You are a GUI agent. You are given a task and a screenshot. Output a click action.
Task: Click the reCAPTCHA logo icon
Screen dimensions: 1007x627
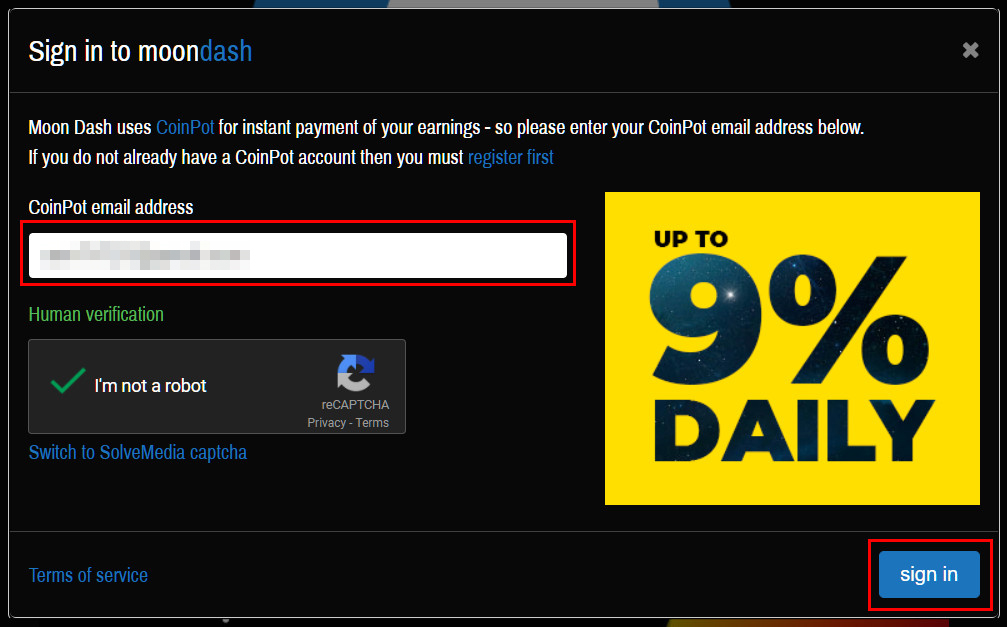click(x=356, y=373)
